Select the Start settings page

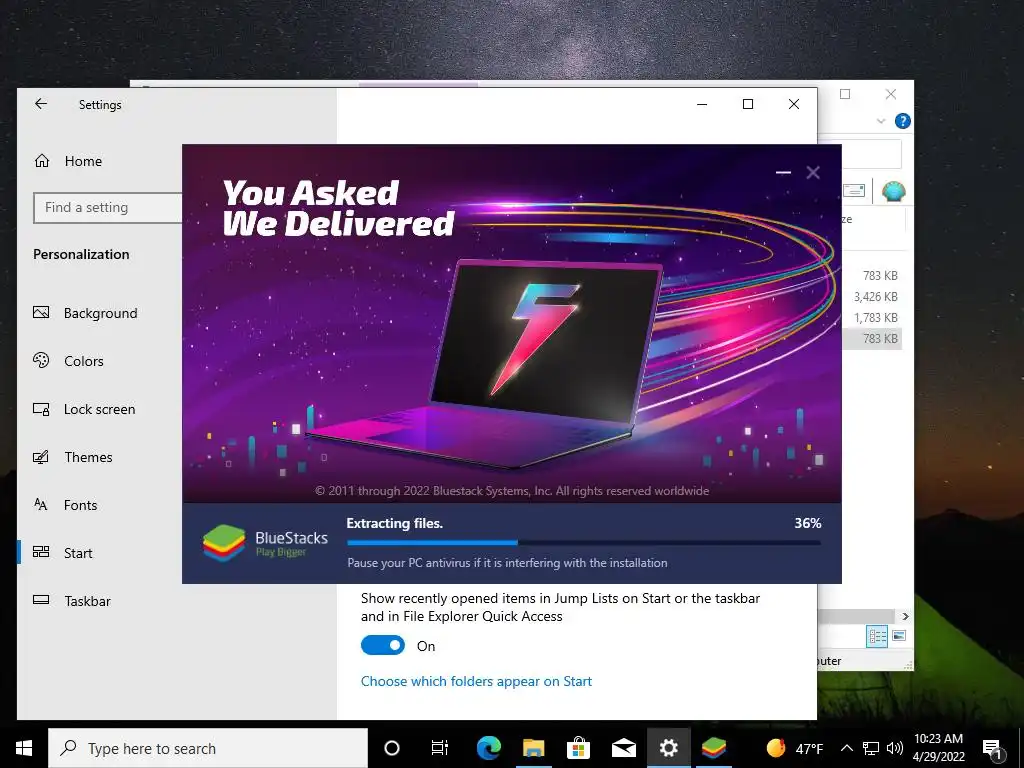click(x=78, y=553)
